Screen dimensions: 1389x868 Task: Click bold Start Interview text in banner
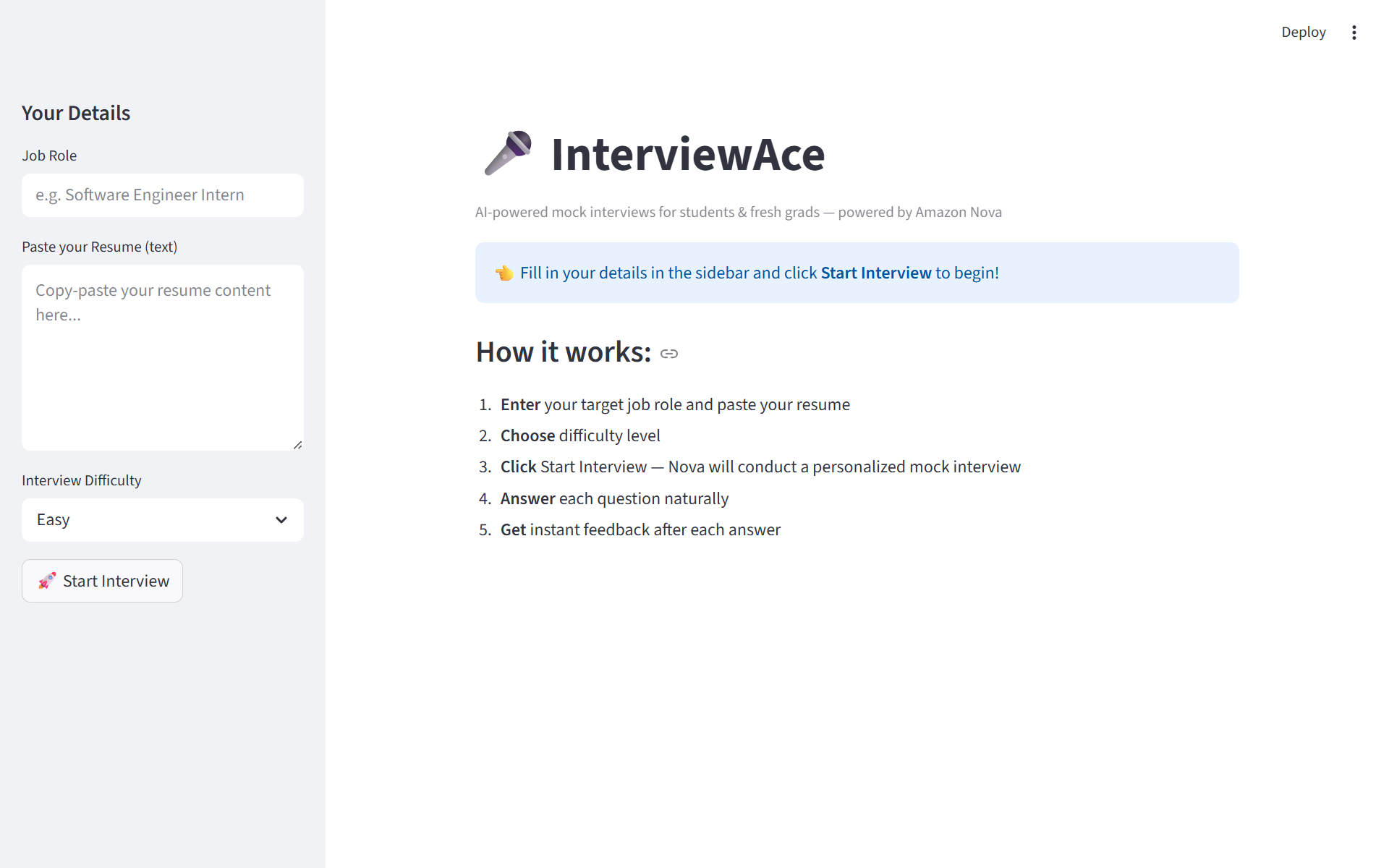coord(875,273)
